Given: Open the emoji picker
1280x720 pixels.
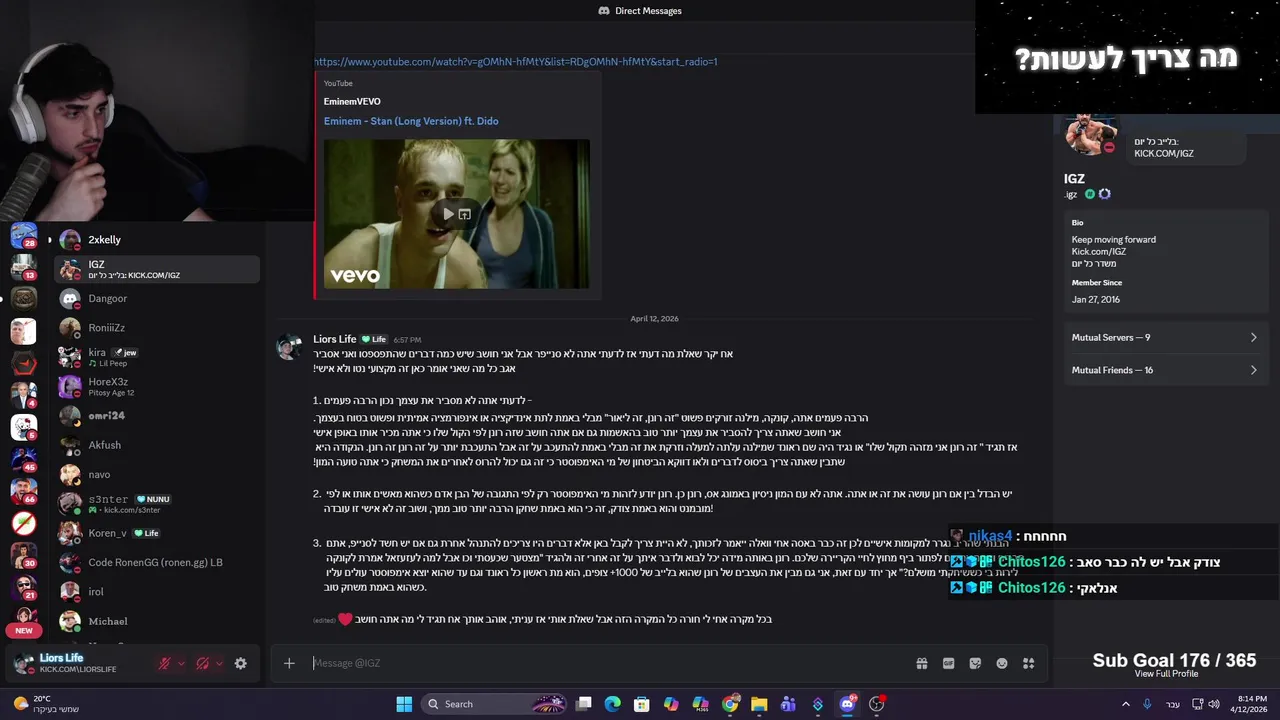Looking at the screenshot, I should [x=1002, y=663].
